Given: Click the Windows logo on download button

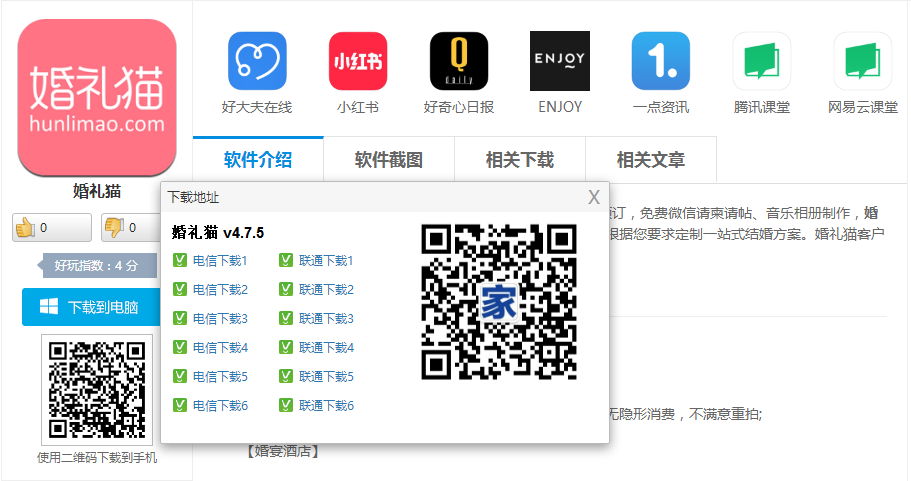Looking at the screenshot, I should pos(49,307).
